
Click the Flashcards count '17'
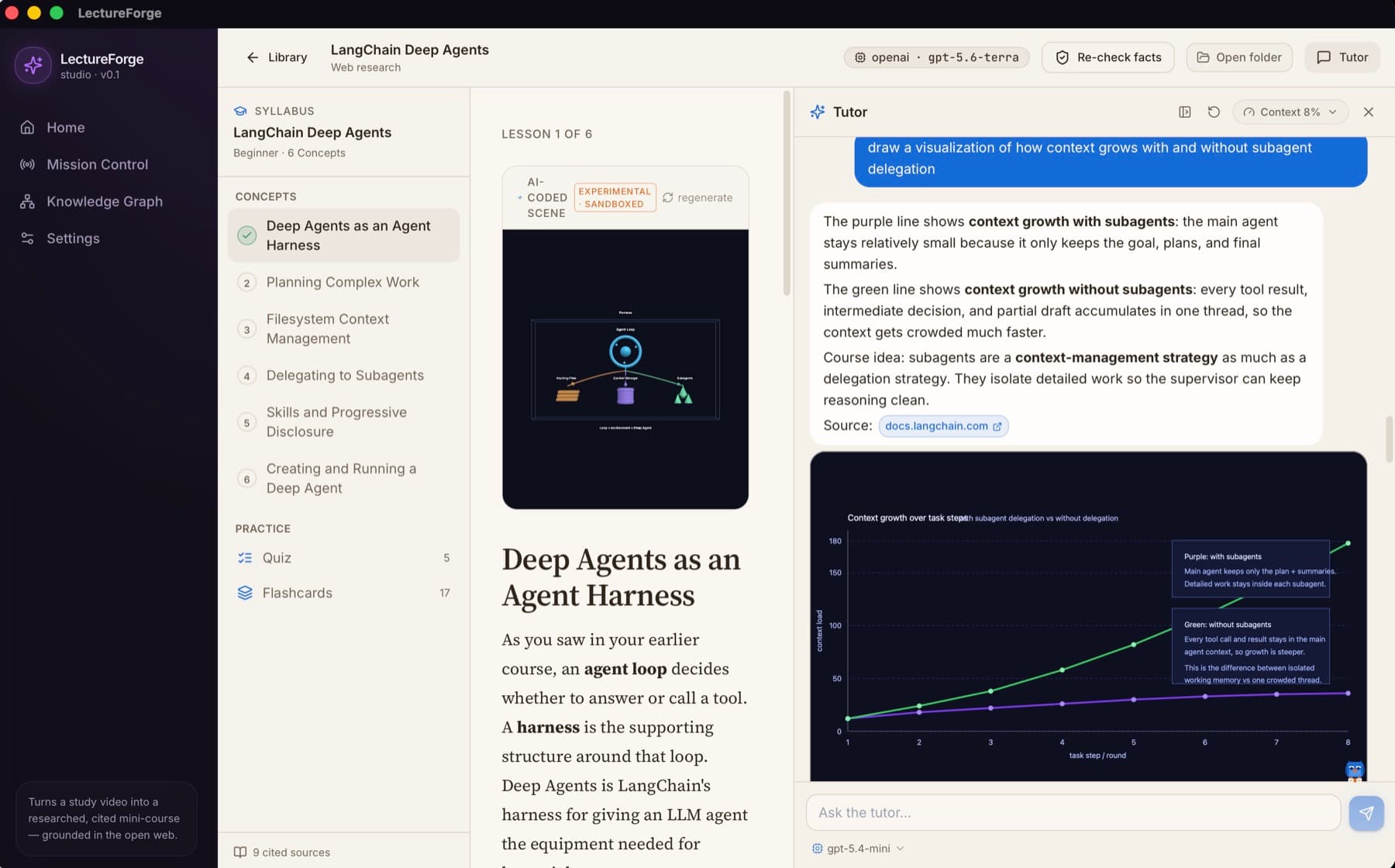pyautogui.click(x=444, y=593)
